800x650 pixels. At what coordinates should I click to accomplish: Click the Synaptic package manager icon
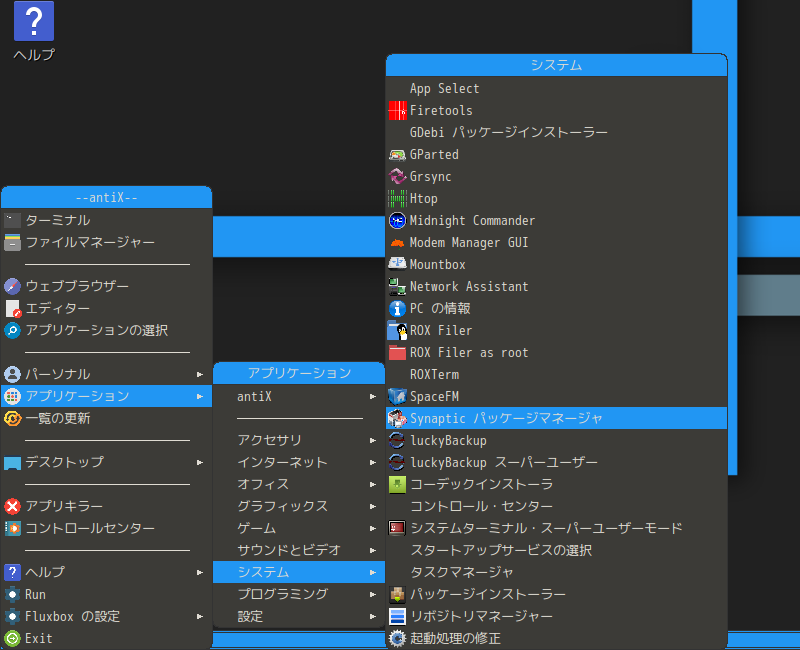[x=397, y=418]
